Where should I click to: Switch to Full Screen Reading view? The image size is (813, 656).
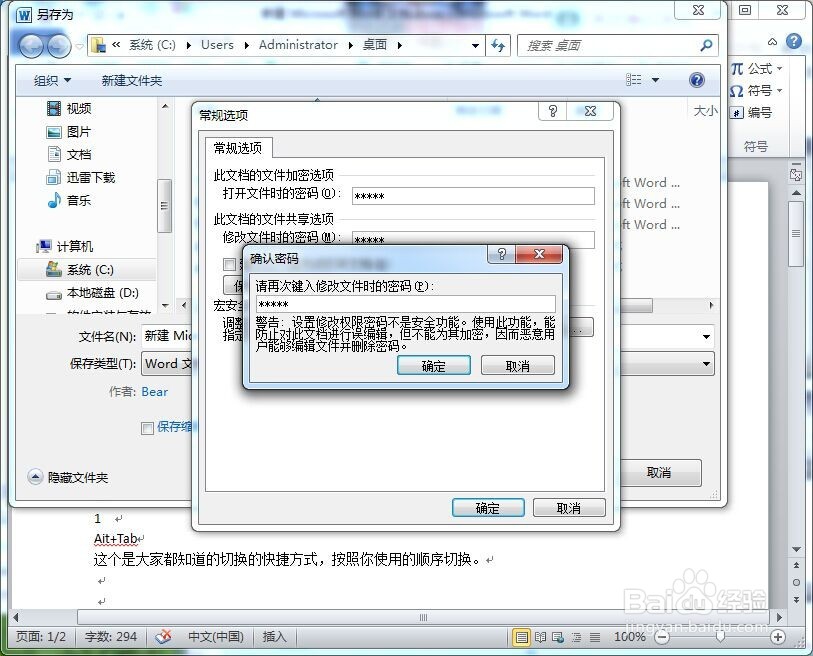point(540,637)
